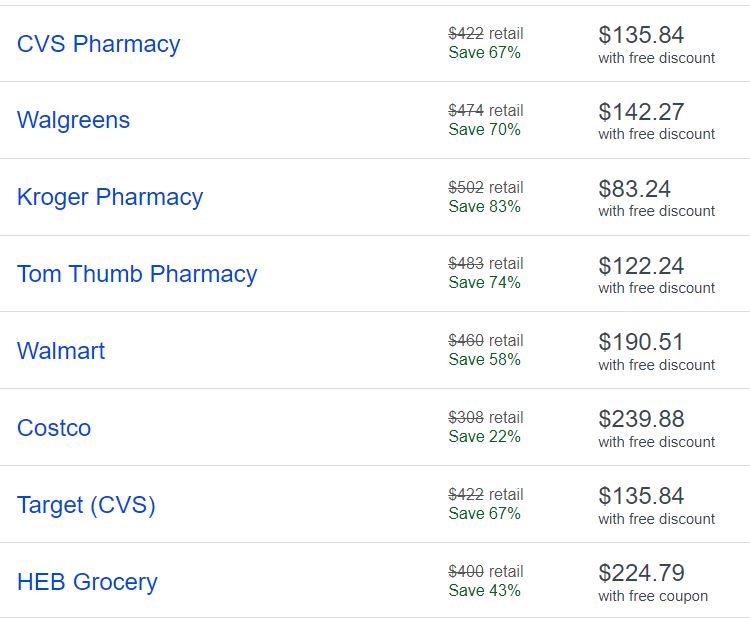The width and height of the screenshot is (750, 618).
Task: Click the "Save 22%" Costco savings text
Action: (484, 436)
